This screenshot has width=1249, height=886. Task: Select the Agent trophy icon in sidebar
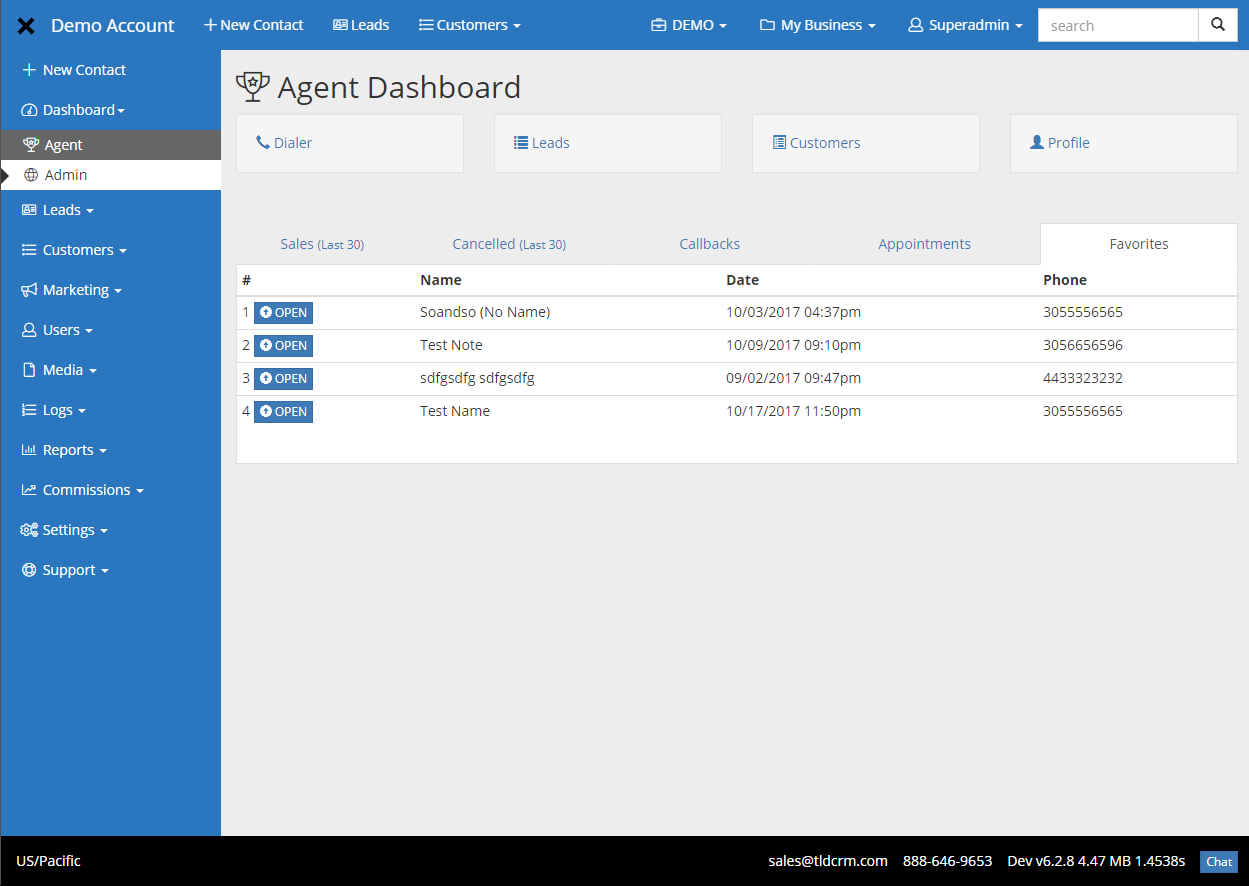pos(29,144)
